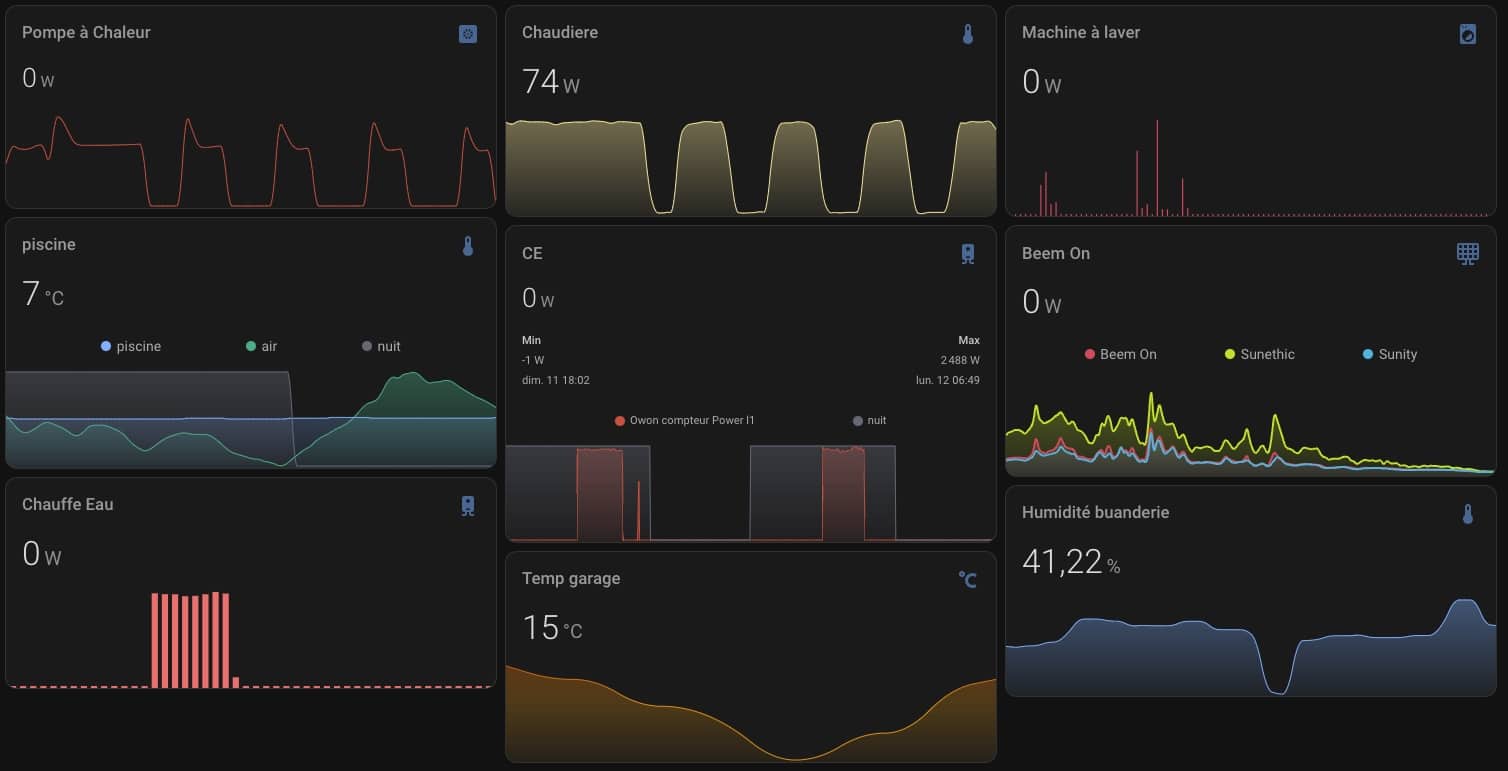Screen dimensions: 1508x771
Task: Open the Chauffe Eau card title
Action: pyautogui.click(x=68, y=504)
